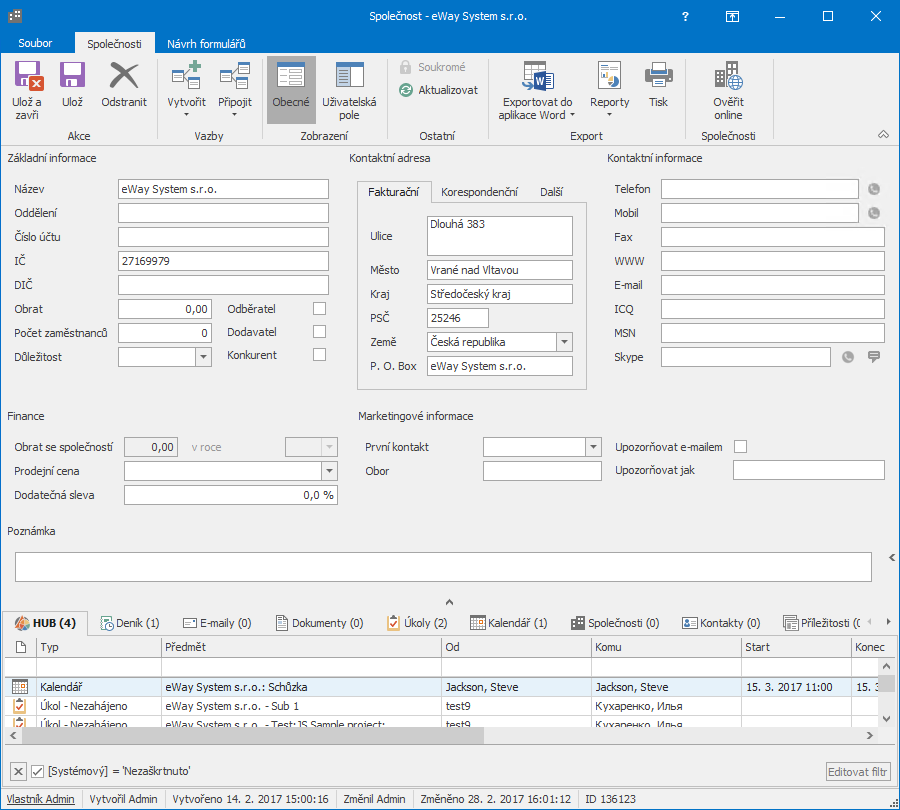
Task: Click the application icon in title bar
Action: click(15, 16)
